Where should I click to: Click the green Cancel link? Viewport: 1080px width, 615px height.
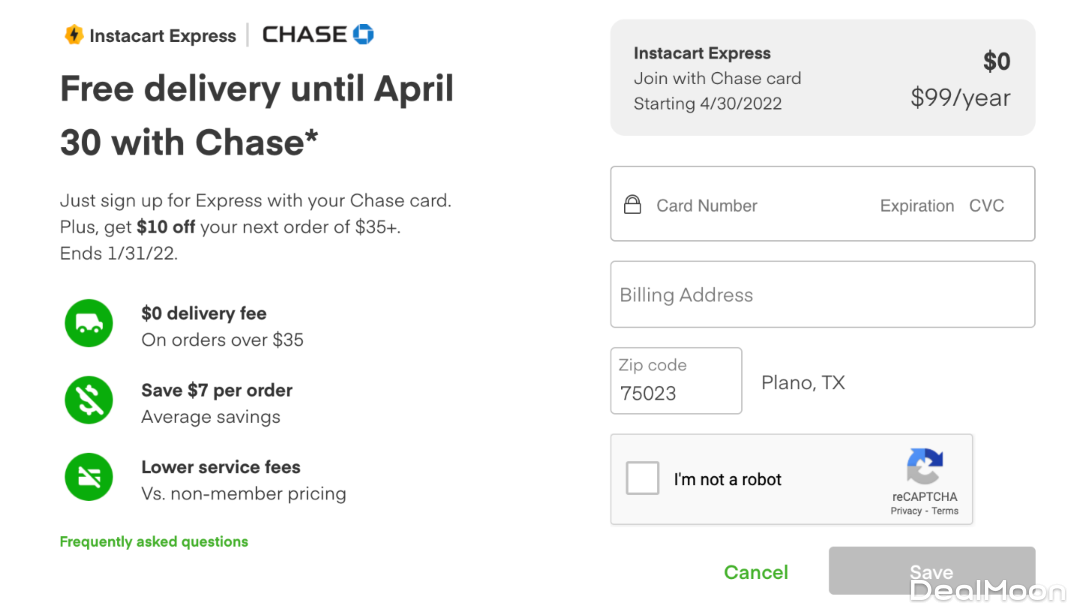pos(756,572)
